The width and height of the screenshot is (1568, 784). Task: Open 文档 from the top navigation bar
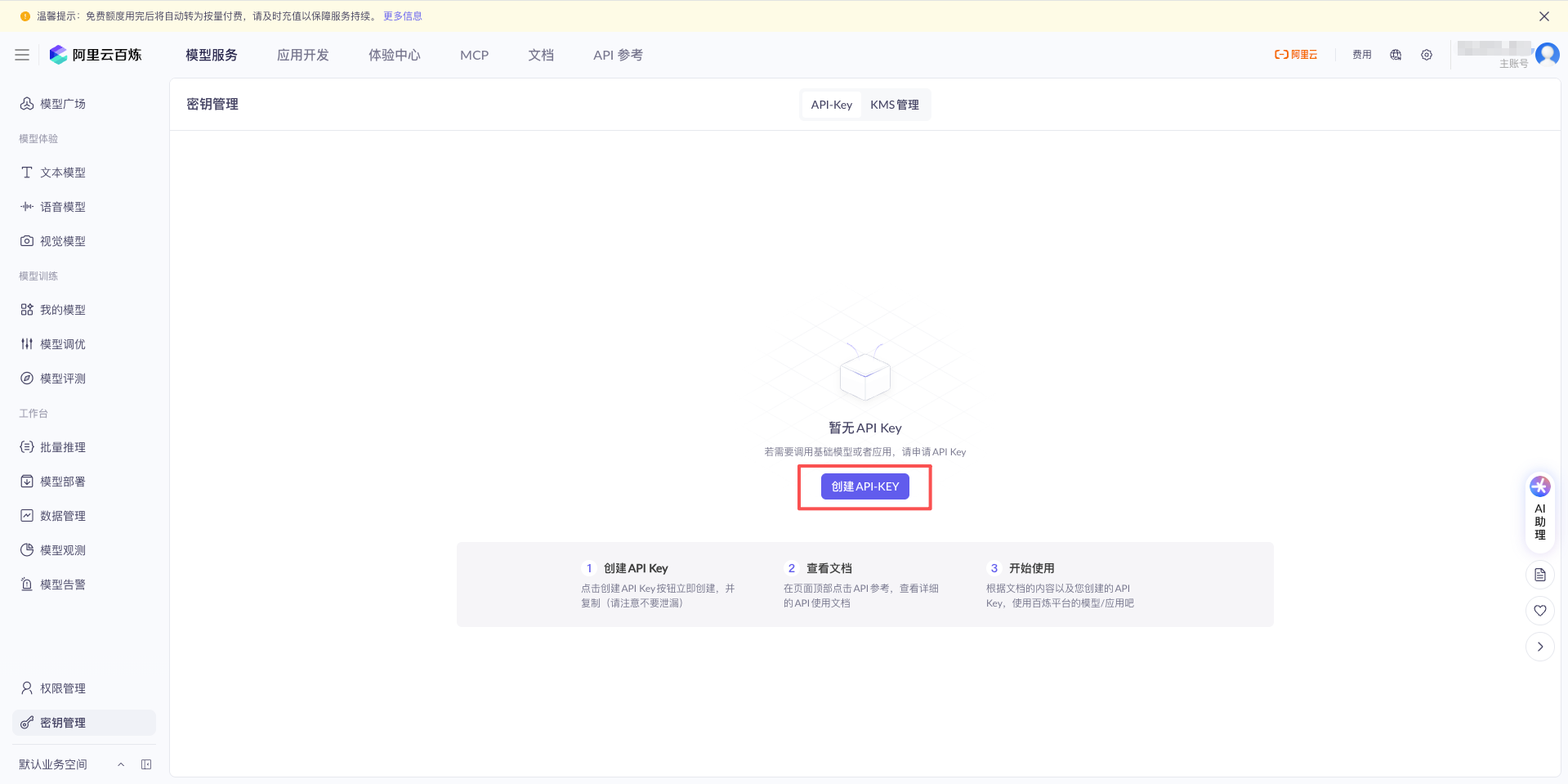tap(540, 55)
